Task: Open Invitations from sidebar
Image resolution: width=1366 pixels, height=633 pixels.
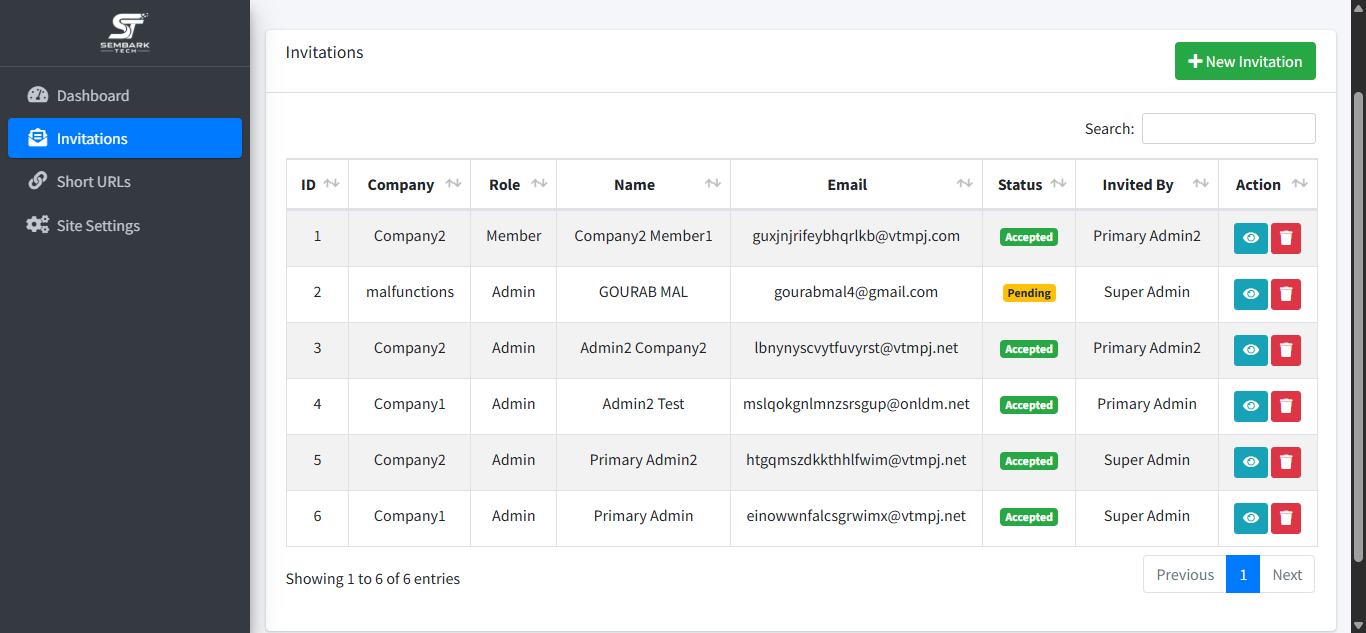Action: [125, 138]
